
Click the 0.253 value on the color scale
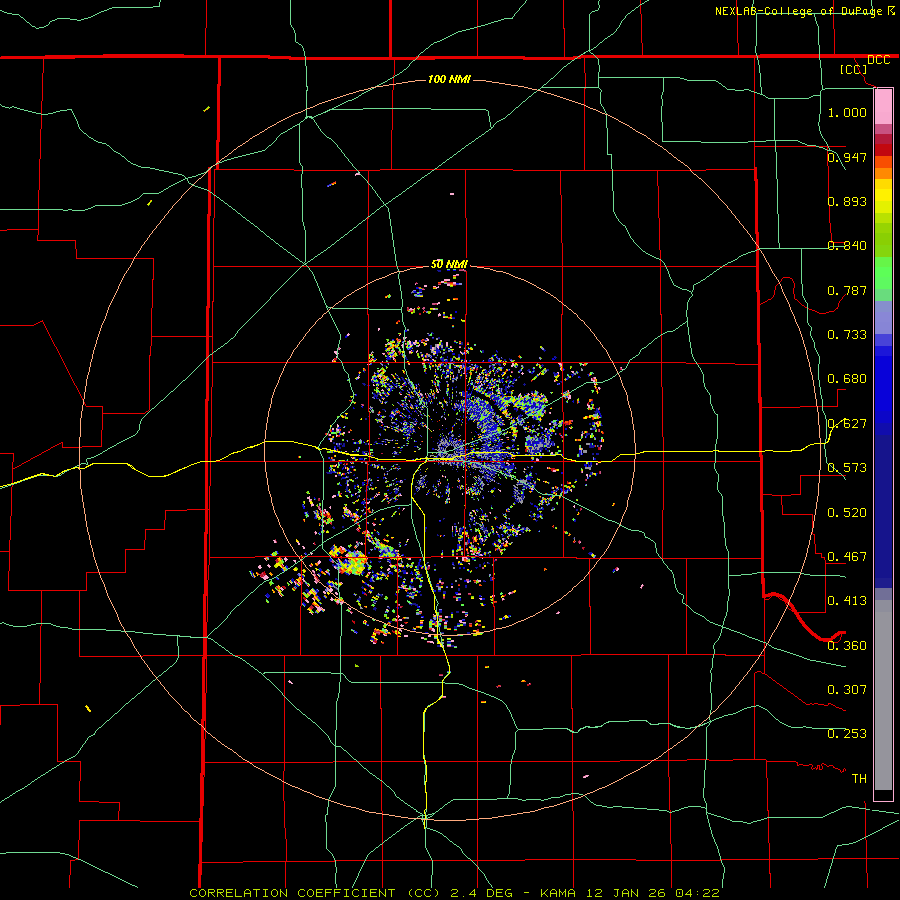click(x=847, y=734)
